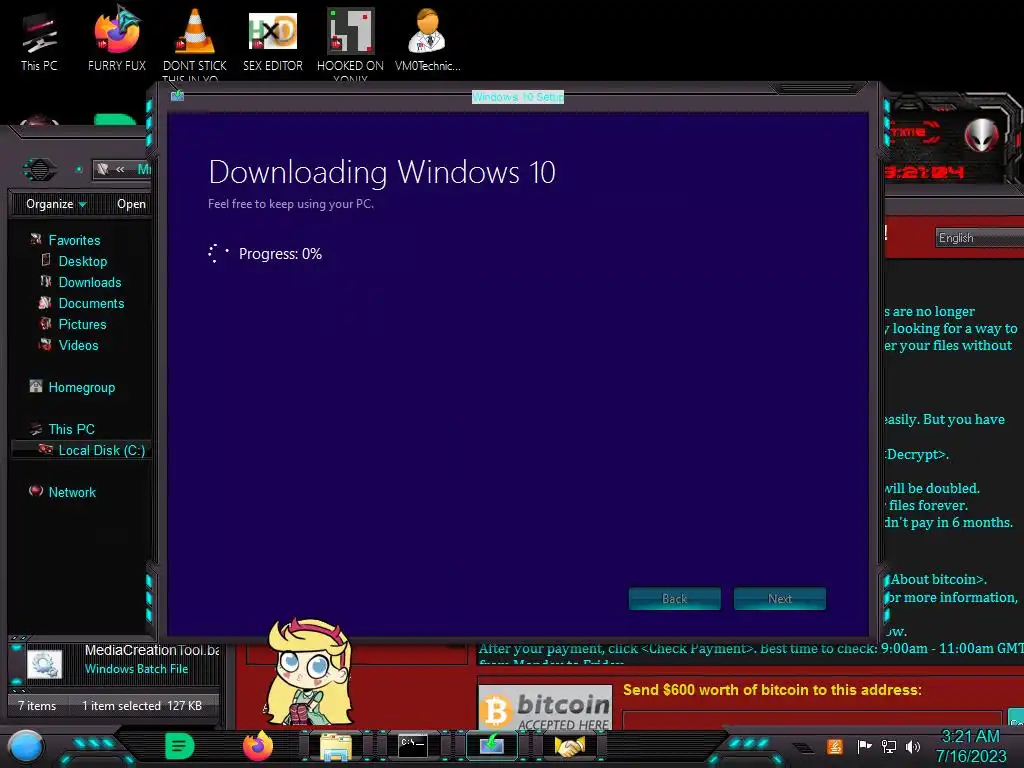Click the Explorer navigation hexagon button
The width and height of the screenshot is (1024, 768).
tap(39, 170)
